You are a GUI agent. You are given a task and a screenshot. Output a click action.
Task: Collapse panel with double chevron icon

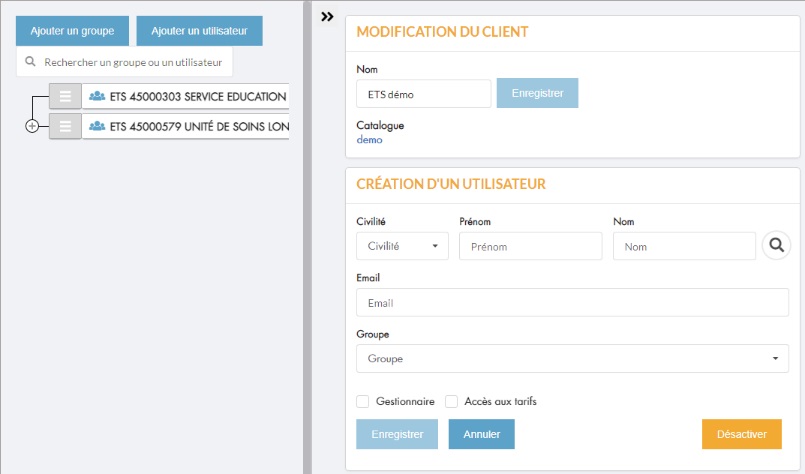(x=327, y=17)
